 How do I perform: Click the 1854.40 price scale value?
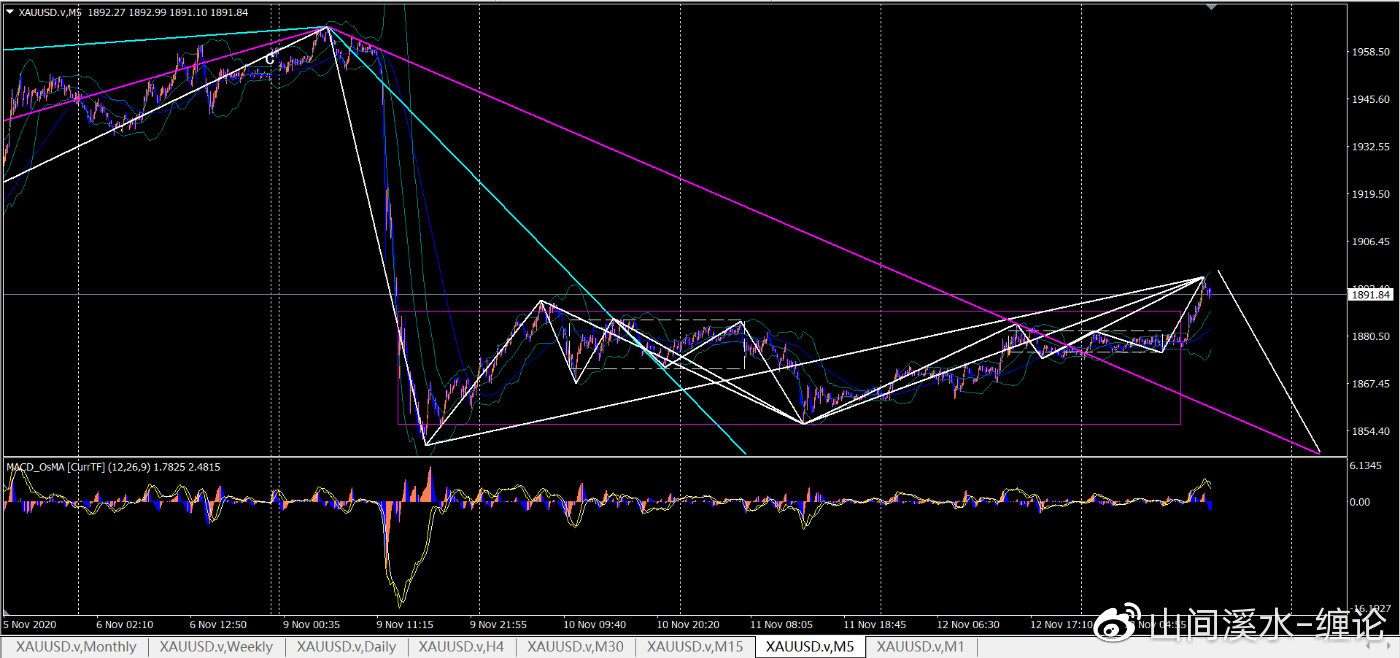click(x=1371, y=432)
